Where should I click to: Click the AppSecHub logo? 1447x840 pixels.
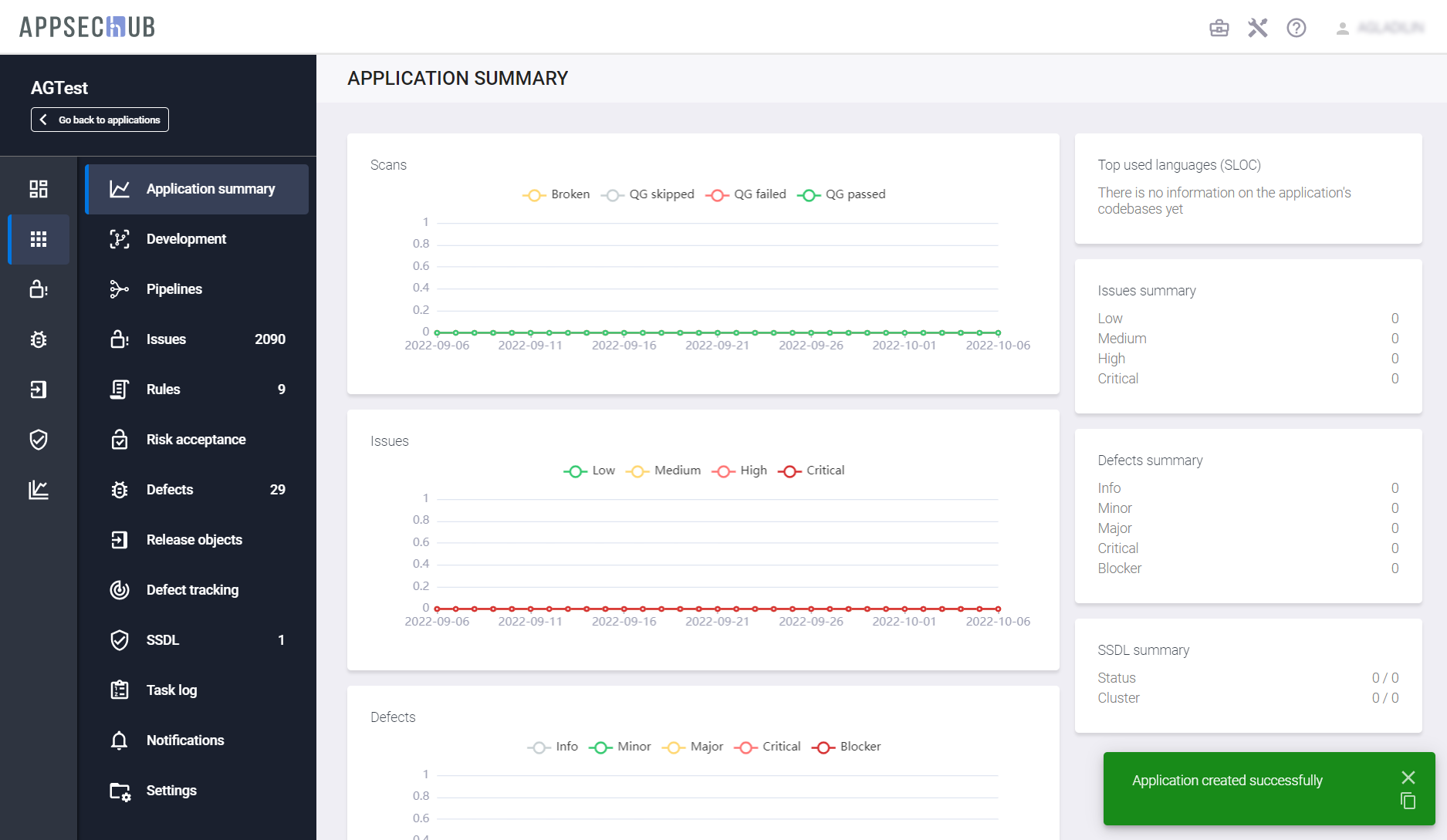(x=87, y=27)
